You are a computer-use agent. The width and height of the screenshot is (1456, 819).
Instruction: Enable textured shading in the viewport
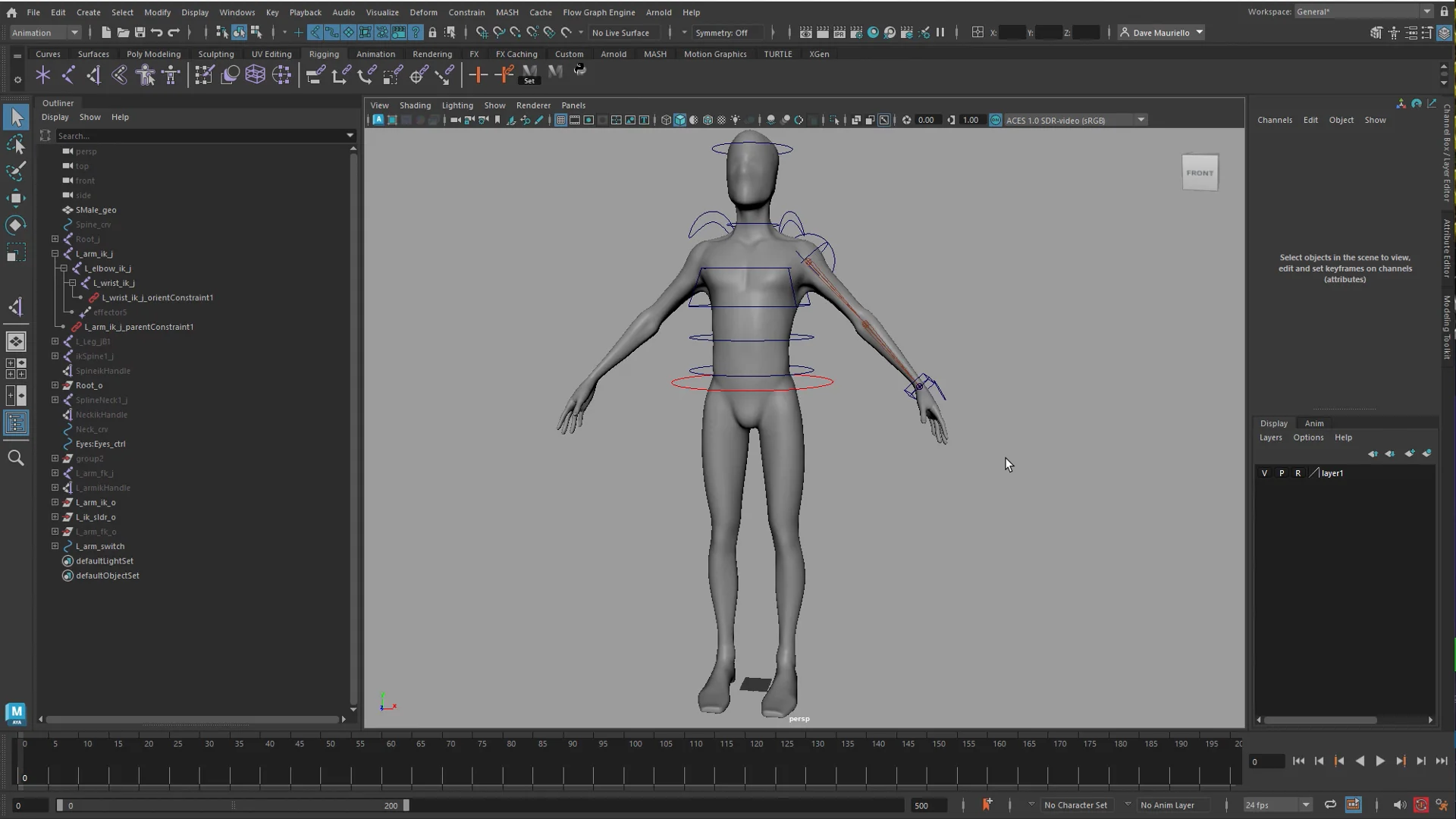coord(708,120)
